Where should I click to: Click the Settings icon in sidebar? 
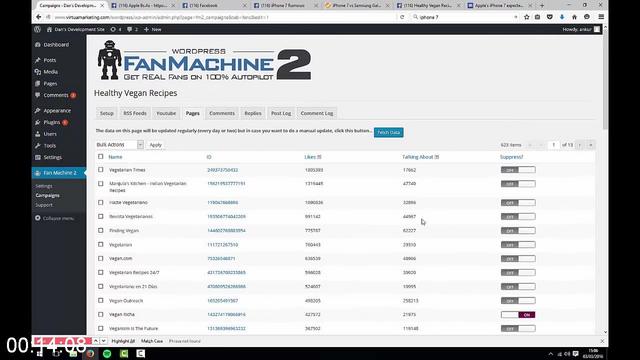point(38,158)
